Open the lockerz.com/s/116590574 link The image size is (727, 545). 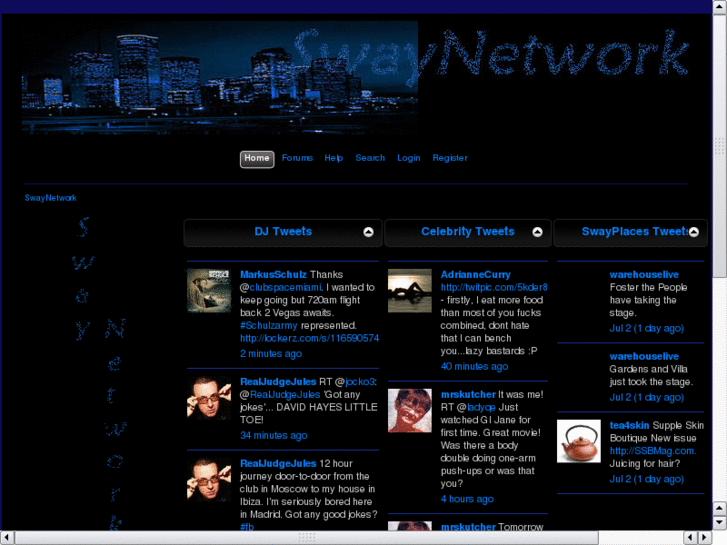pos(309,339)
